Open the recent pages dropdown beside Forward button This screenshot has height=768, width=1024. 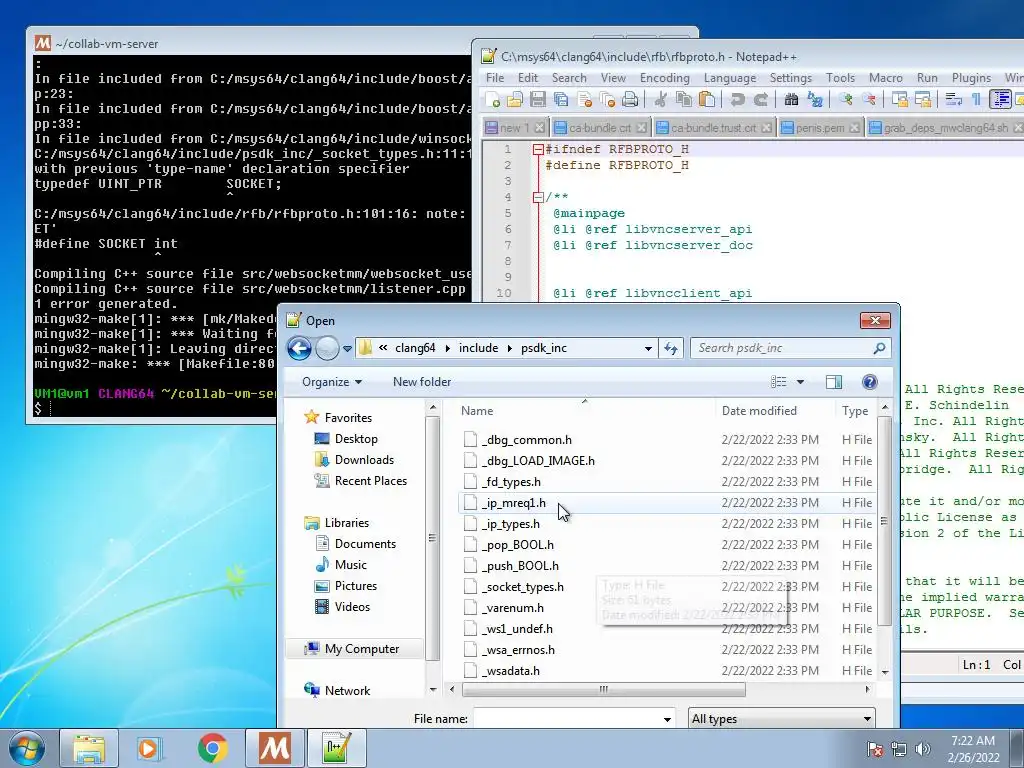tap(347, 349)
